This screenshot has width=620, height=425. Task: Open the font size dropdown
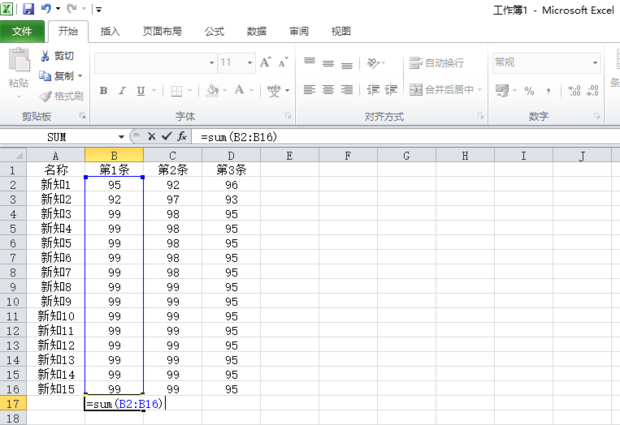click(x=250, y=62)
